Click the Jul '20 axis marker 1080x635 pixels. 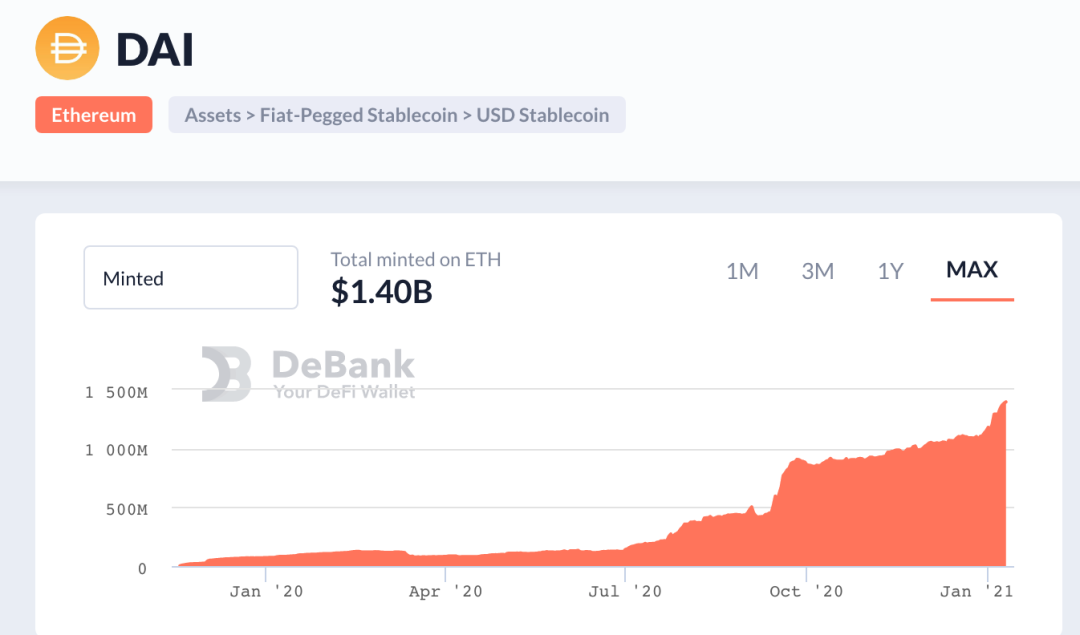click(x=625, y=591)
